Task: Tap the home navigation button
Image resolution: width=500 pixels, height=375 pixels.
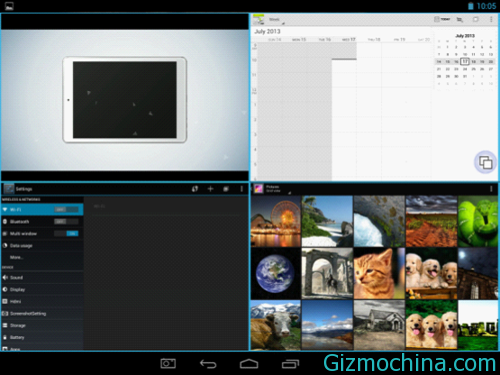Action: pyautogui.click(x=249, y=364)
